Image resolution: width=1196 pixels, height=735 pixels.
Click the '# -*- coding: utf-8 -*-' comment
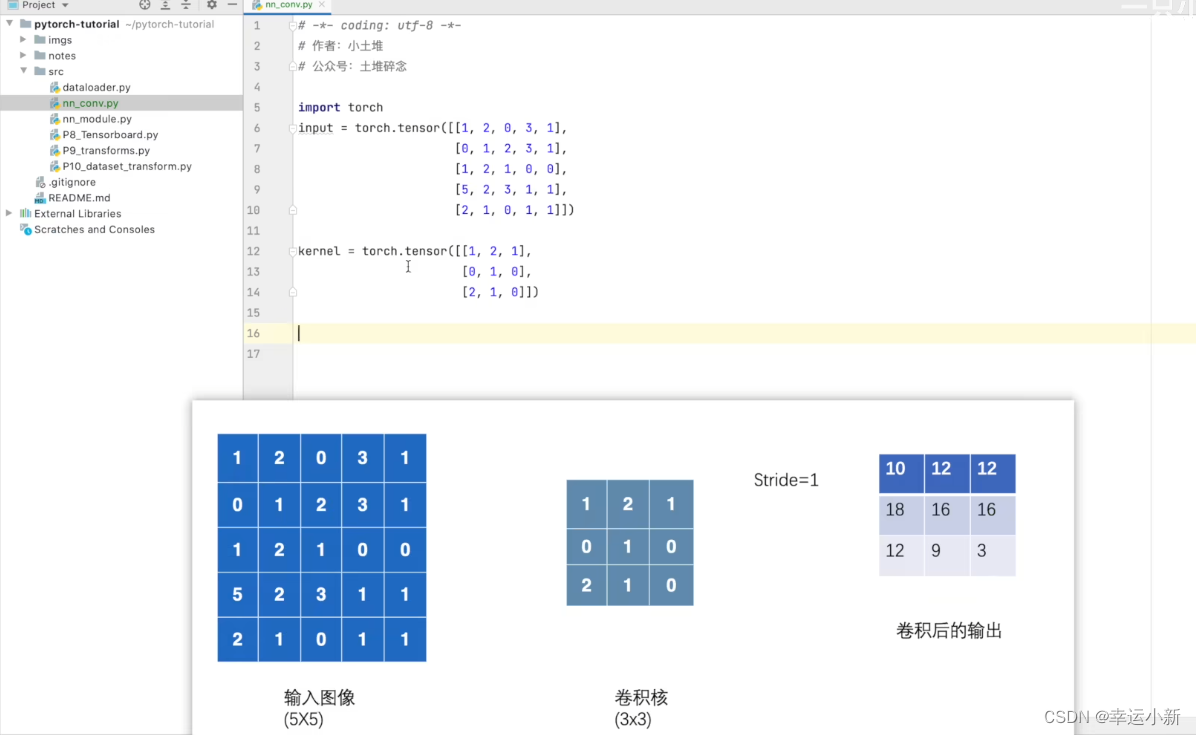[x=379, y=25]
